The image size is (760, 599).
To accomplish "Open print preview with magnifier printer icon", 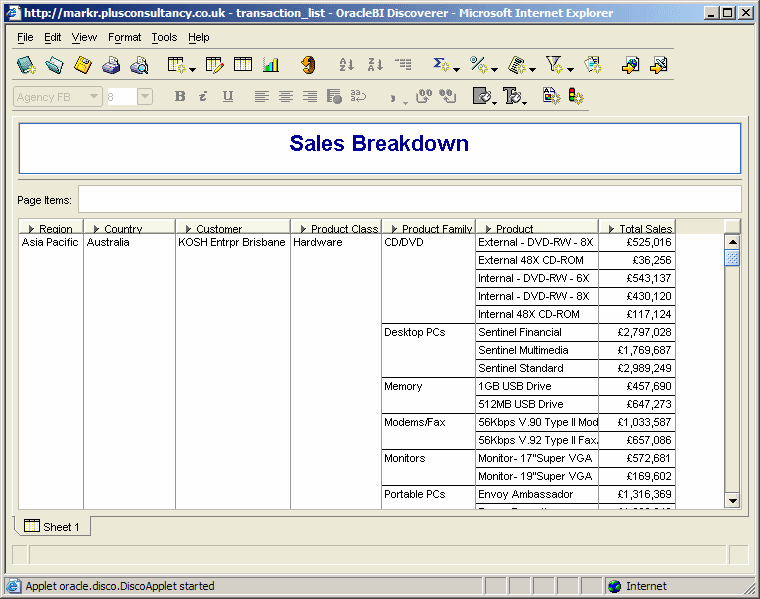I will pyautogui.click(x=139, y=65).
